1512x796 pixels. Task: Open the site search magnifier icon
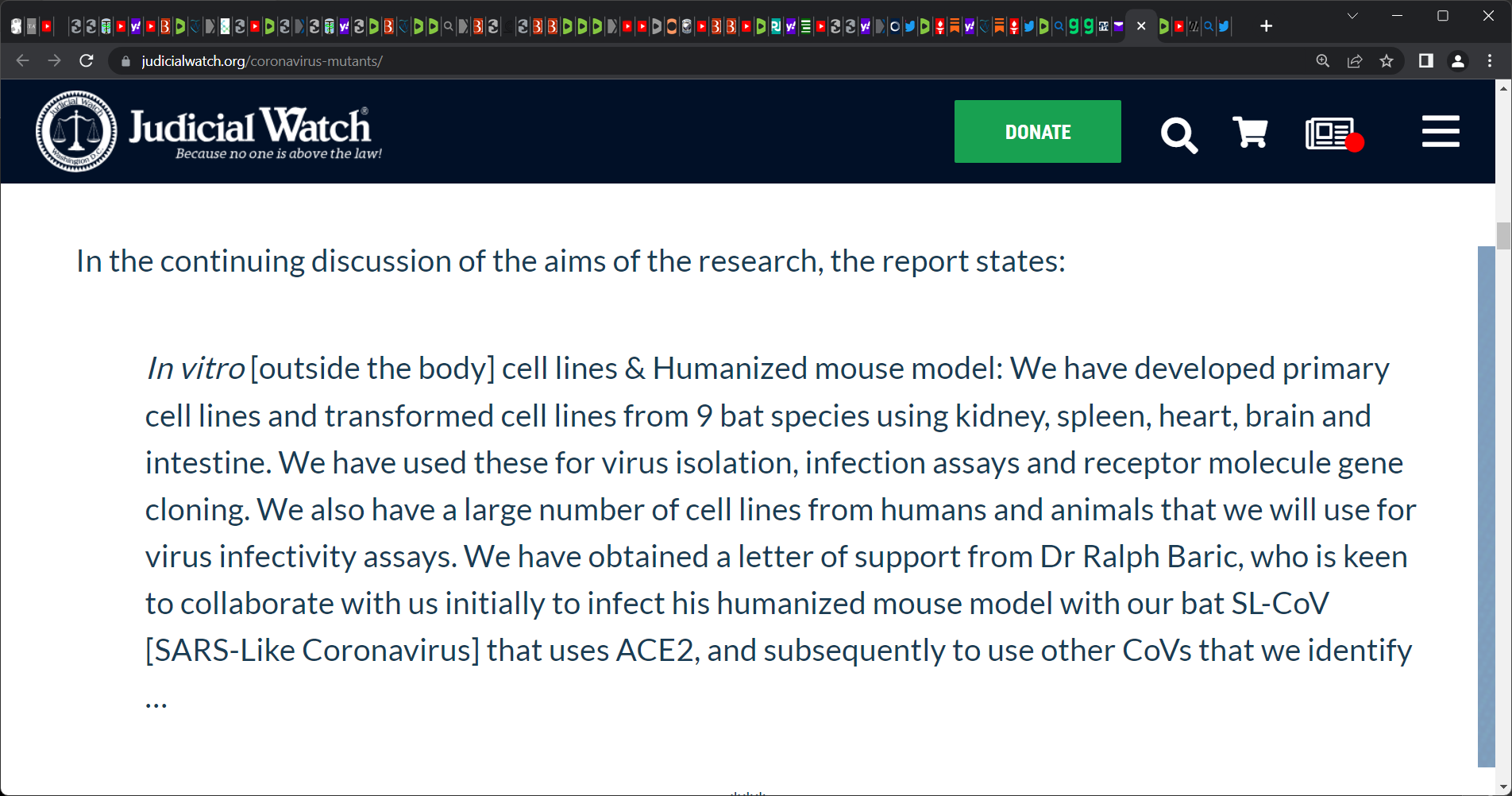[x=1178, y=134]
